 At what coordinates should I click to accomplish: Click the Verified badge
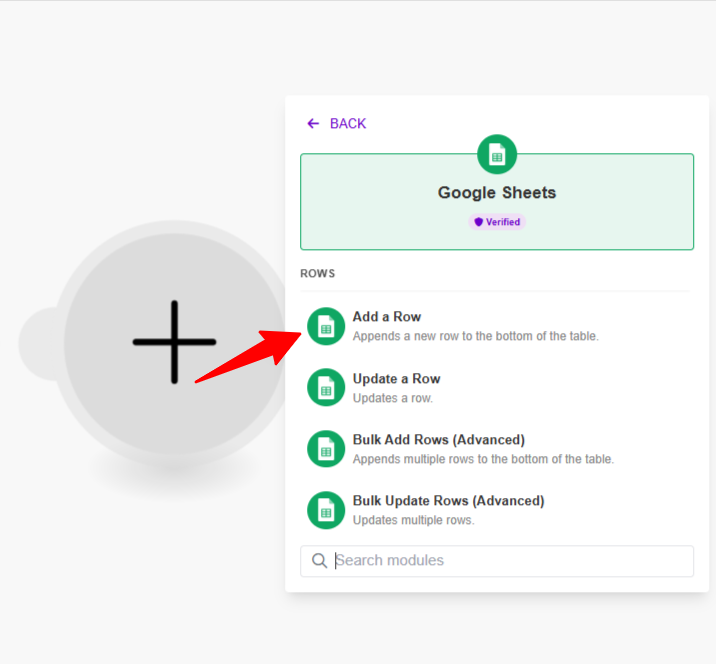(497, 222)
